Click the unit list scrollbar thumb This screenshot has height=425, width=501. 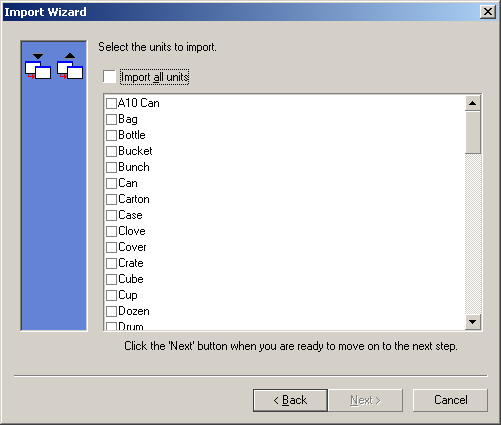click(472, 133)
